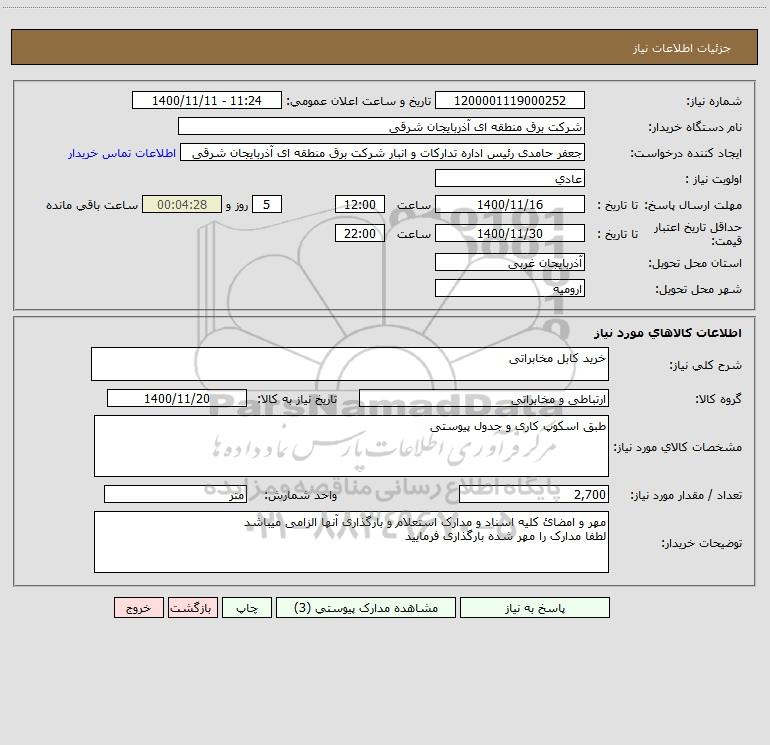Click the validity time field 22:00

(359, 233)
